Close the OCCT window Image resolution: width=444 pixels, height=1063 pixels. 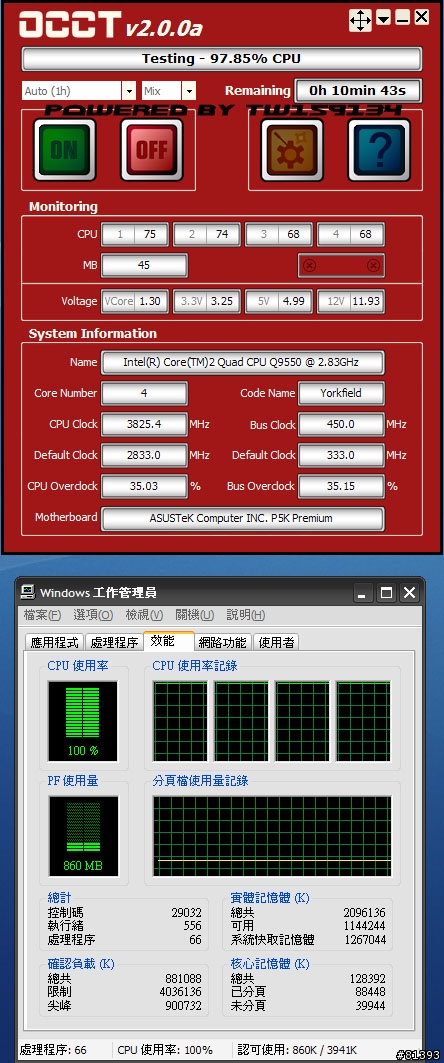click(422, 18)
